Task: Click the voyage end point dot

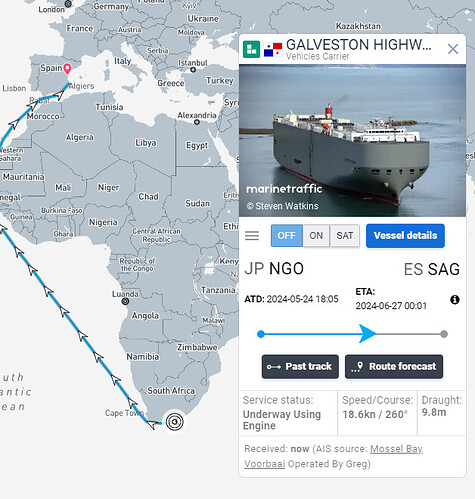Action: coord(444,334)
